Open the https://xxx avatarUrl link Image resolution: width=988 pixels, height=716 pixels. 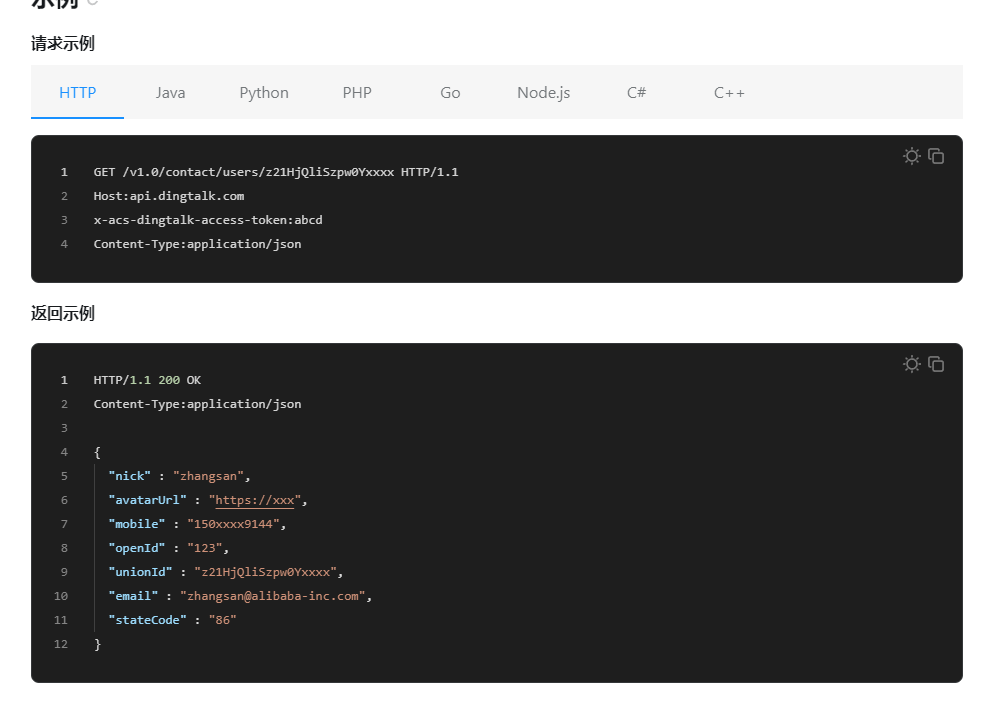tap(255, 500)
